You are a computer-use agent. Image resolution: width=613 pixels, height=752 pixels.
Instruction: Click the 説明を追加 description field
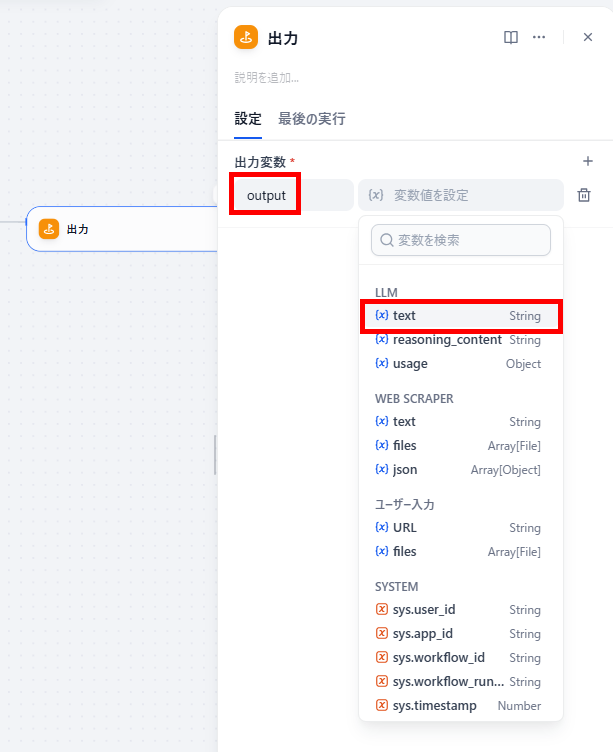[x=267, y=78]
